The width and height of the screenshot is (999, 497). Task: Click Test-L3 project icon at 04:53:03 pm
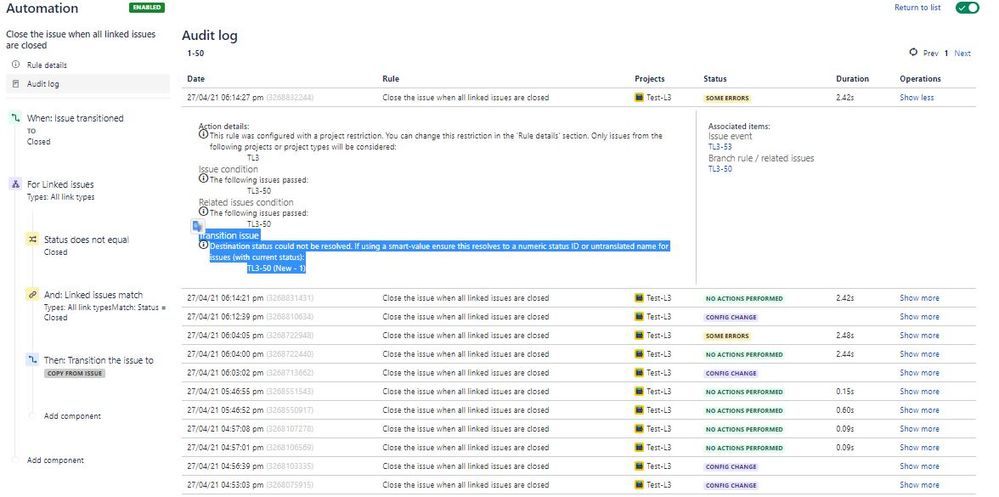click(639, 485)
